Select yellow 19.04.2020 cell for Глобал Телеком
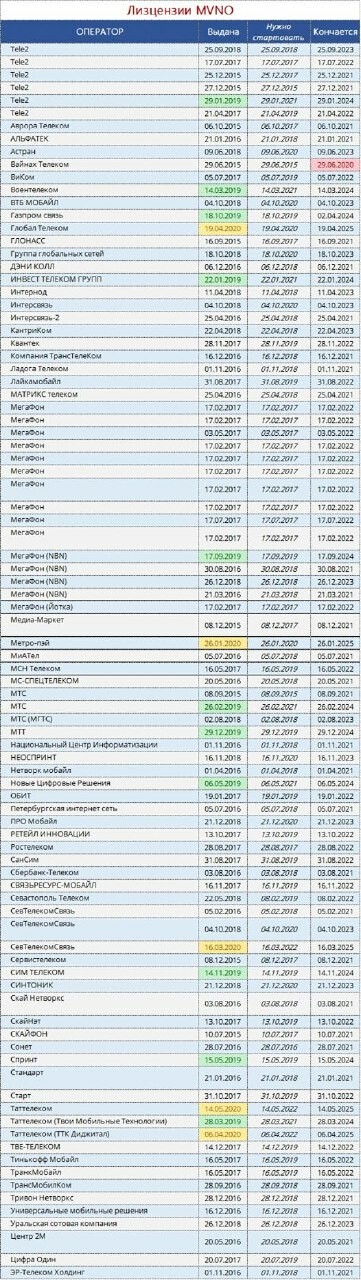 (x=222, y=228)
